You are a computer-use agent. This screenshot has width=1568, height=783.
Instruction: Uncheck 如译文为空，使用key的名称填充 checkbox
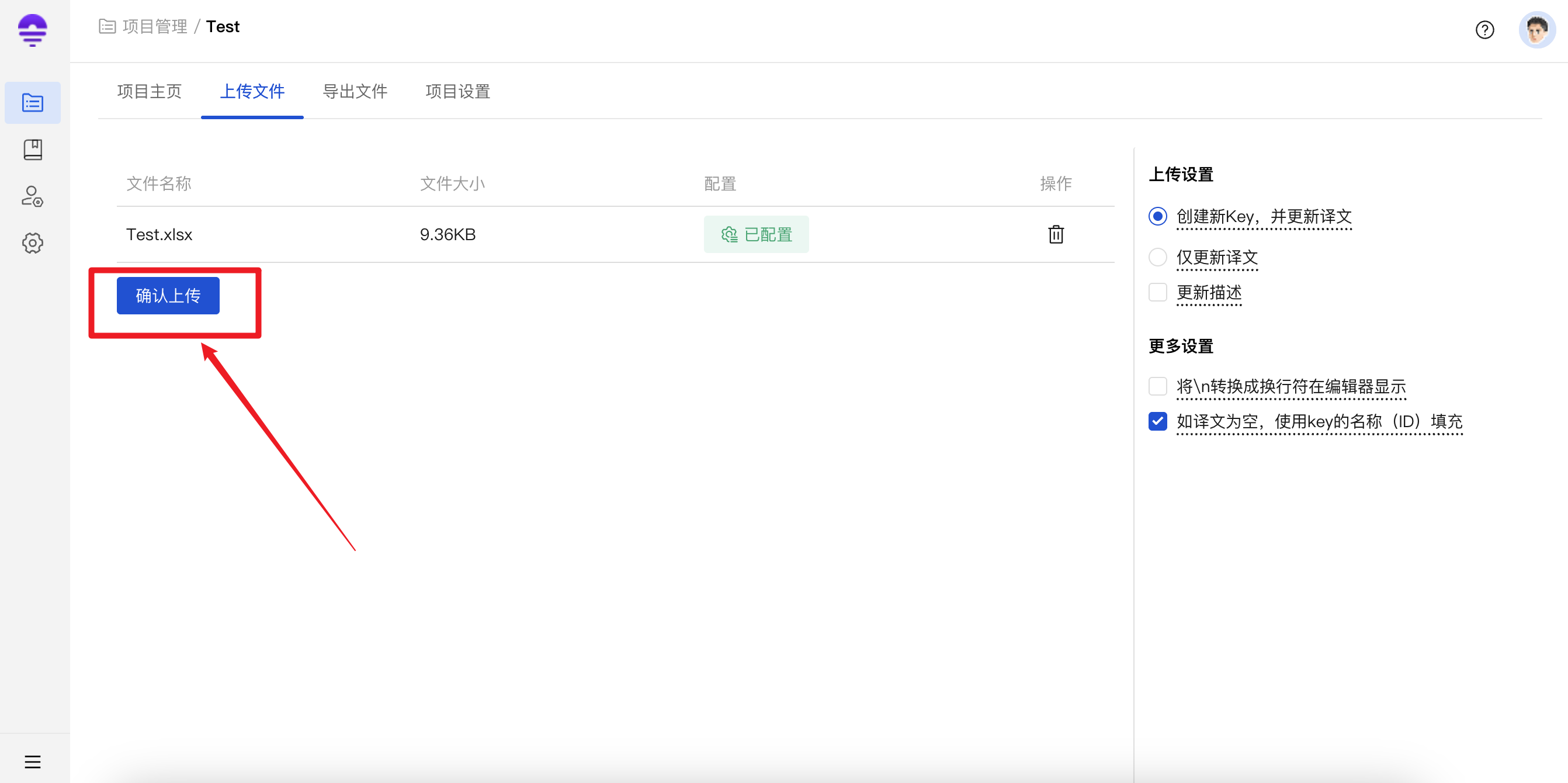(x=1157, y=421)
